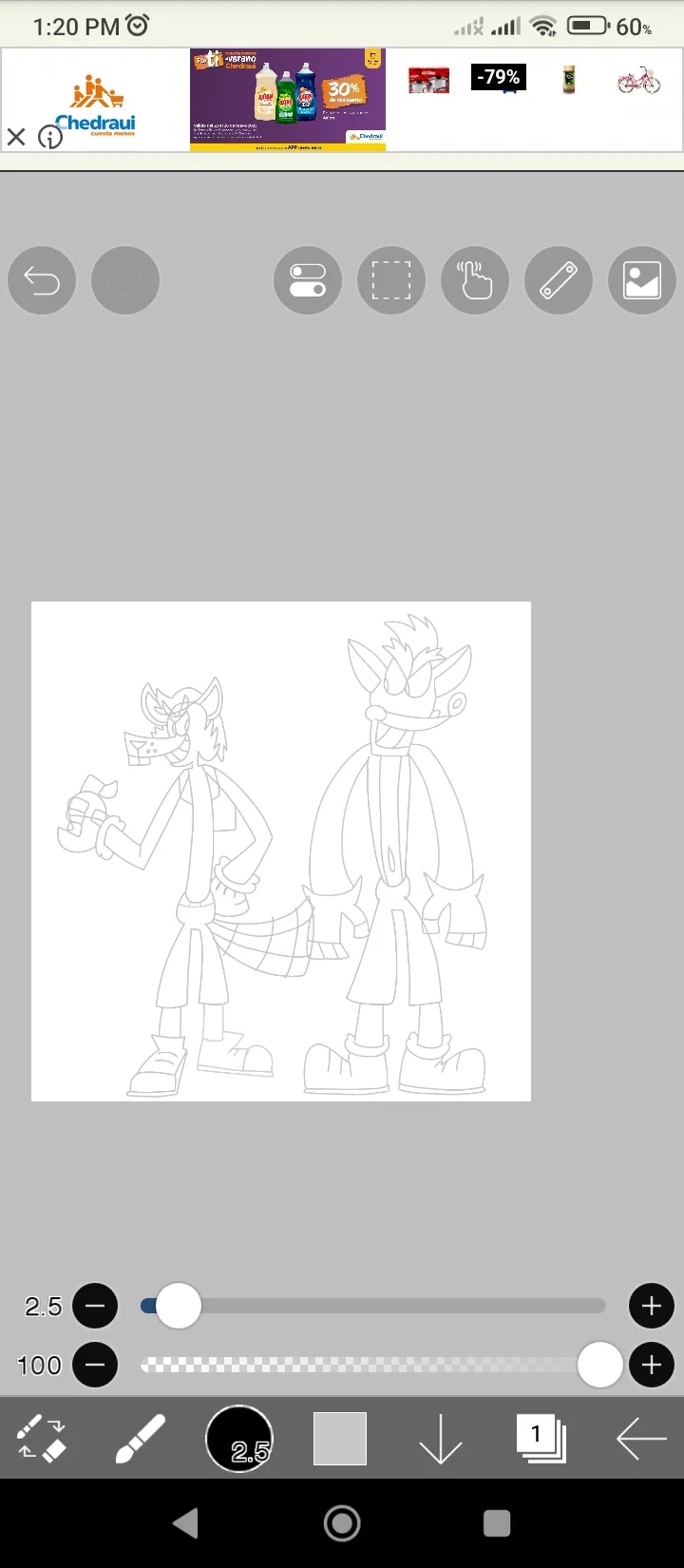Open the layers panel showing 1

(541, 1438)
